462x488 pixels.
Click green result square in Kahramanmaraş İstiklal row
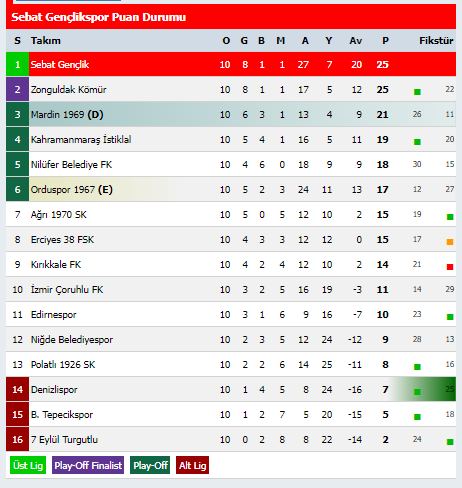[x=417, y=142]
